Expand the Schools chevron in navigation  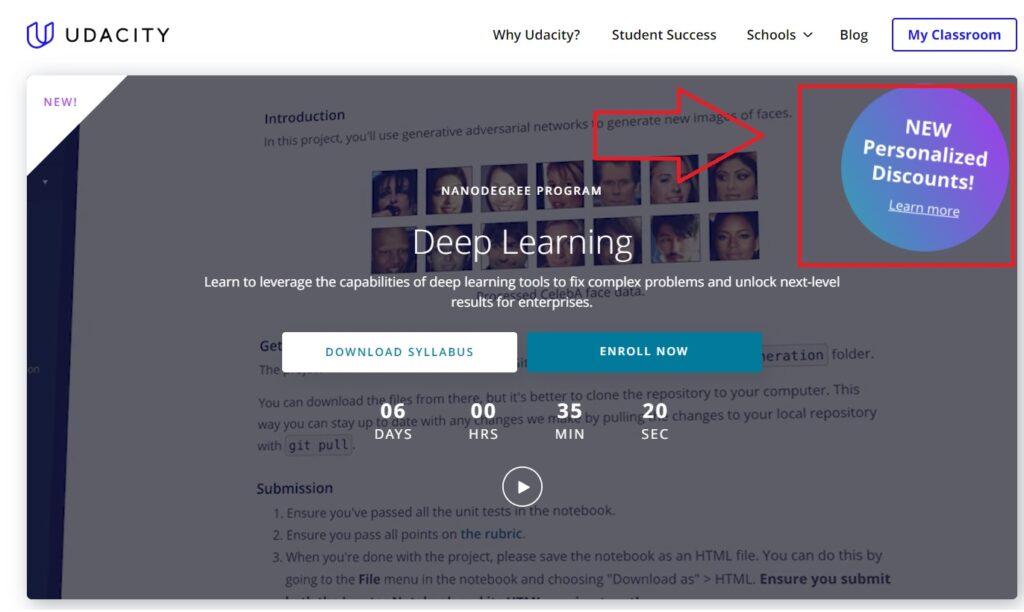[x=806, y=36]
